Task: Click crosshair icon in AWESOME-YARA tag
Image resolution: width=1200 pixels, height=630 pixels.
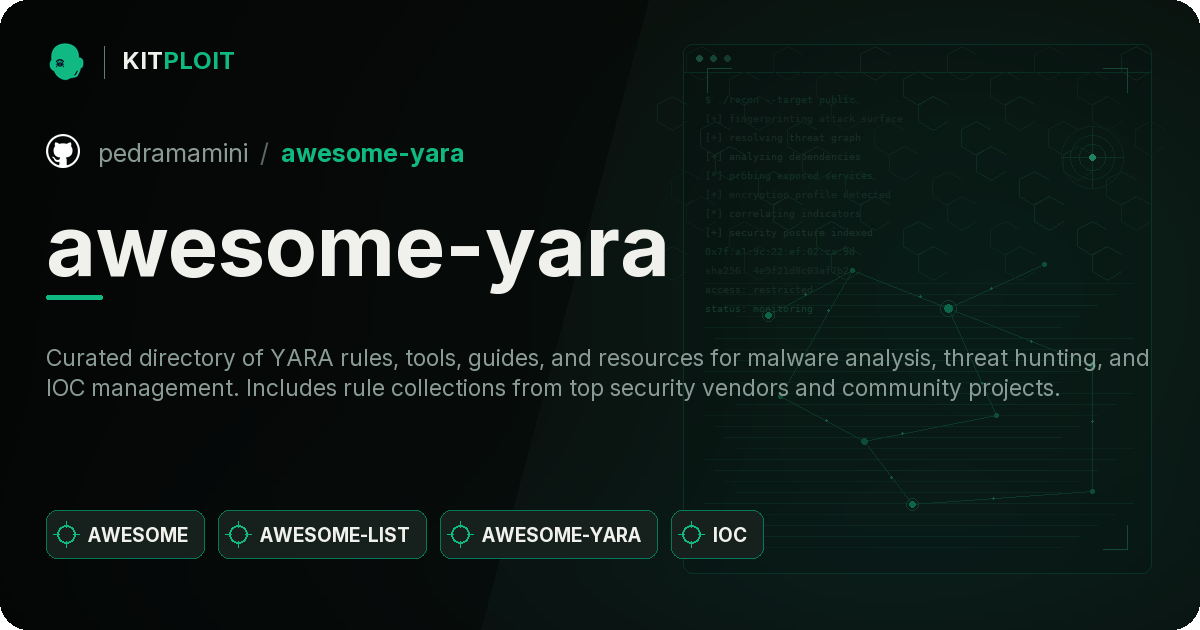Action: [461, 534]
